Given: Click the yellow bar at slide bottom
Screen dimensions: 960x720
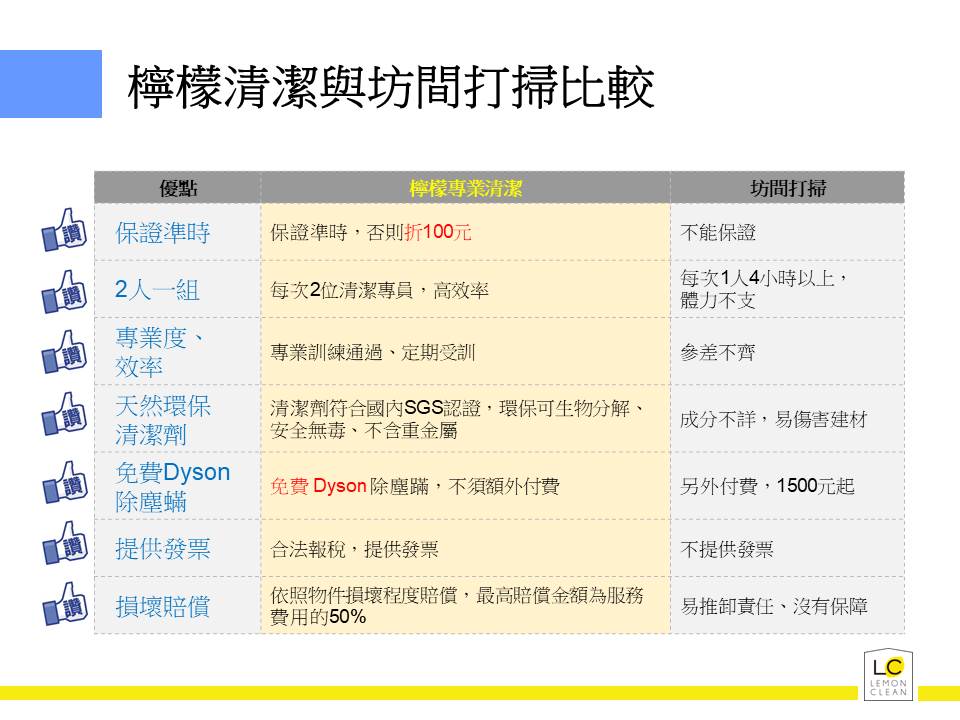Looking at the screenshot, I should tap(430, 692).
